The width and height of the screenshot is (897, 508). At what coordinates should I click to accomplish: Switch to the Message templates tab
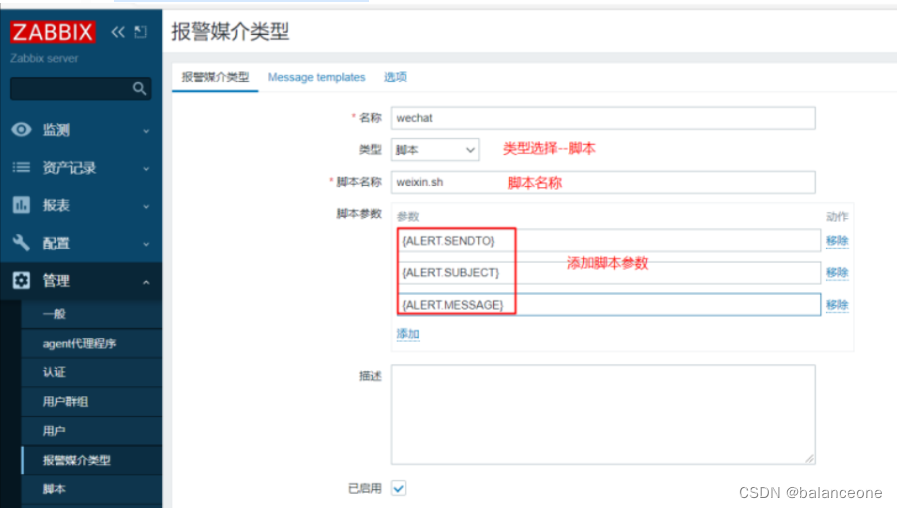click(316, 77)
